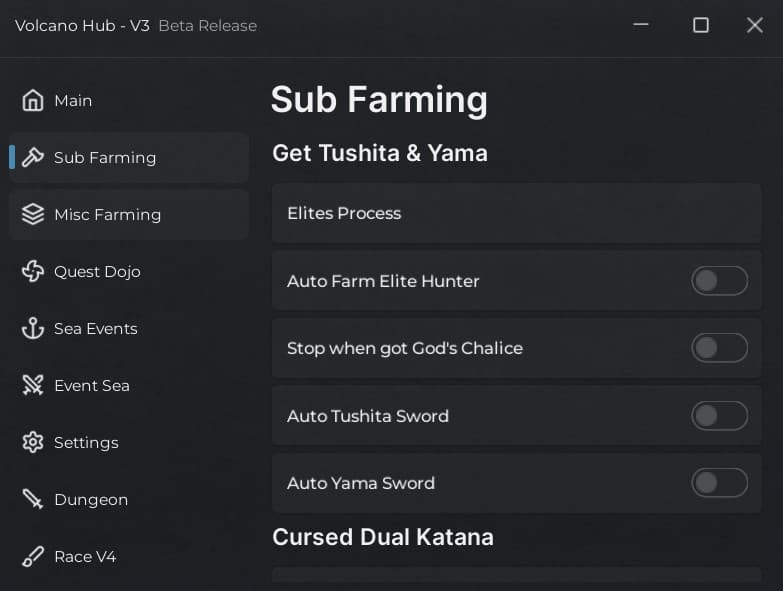Click the Misc Farming layers icon

click(x=33, y=215)
